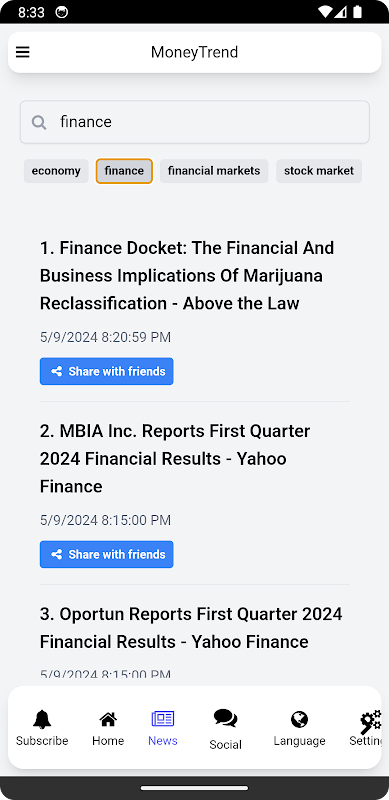Open the Social chat bubbles icon
This screenshot has width=389, height=800.
(225, 718)
